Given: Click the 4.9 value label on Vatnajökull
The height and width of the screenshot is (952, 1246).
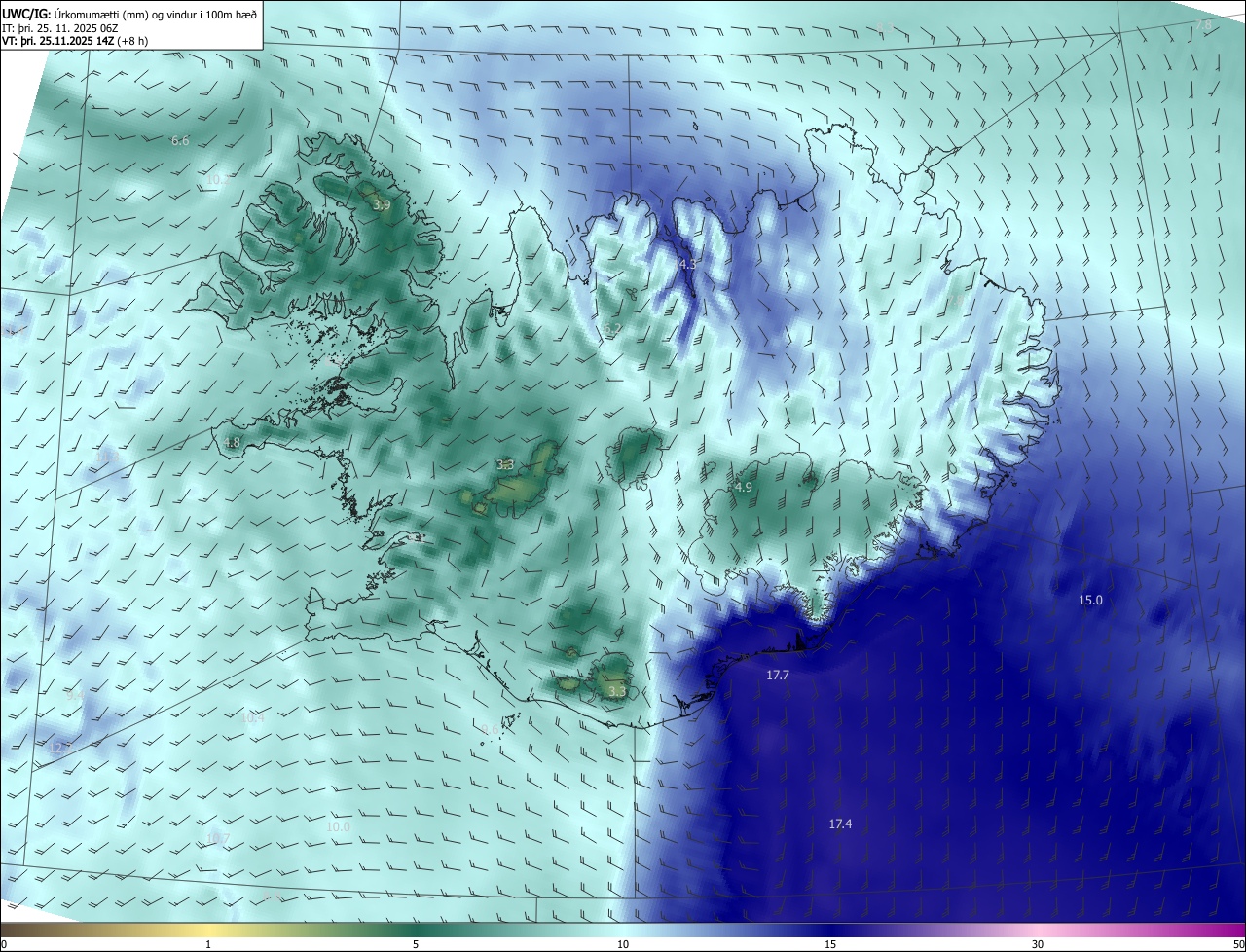Looking at the screenshot, I should [x=744, y=487].
